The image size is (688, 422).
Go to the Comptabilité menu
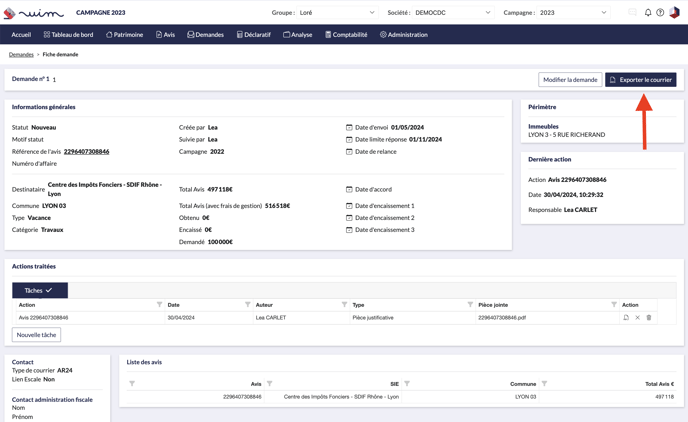click(x=346, y=35)
